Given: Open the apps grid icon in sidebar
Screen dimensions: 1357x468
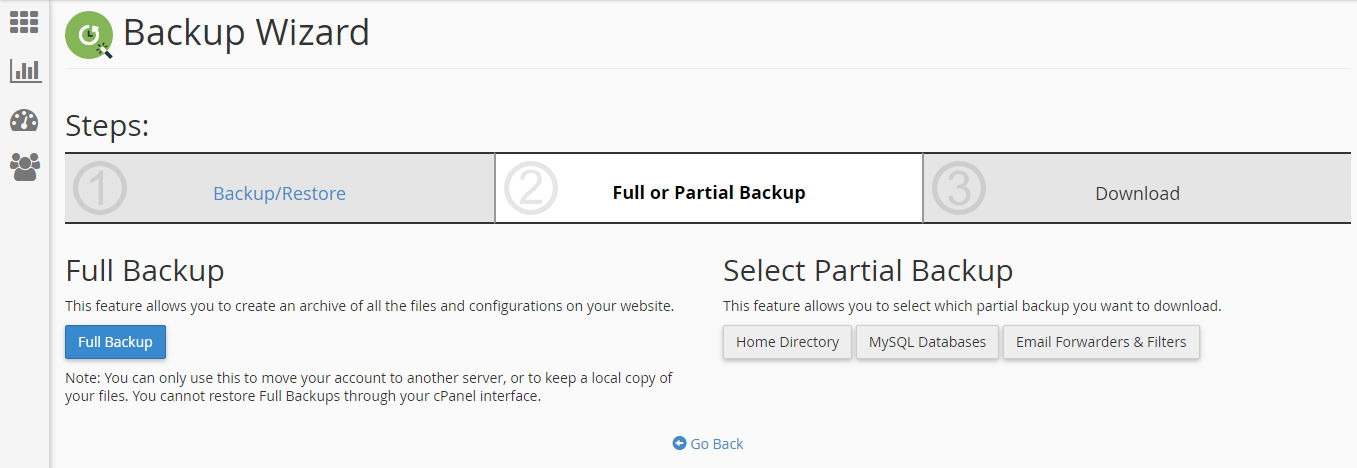Looking at the screenshot, I should click(24, 22).
